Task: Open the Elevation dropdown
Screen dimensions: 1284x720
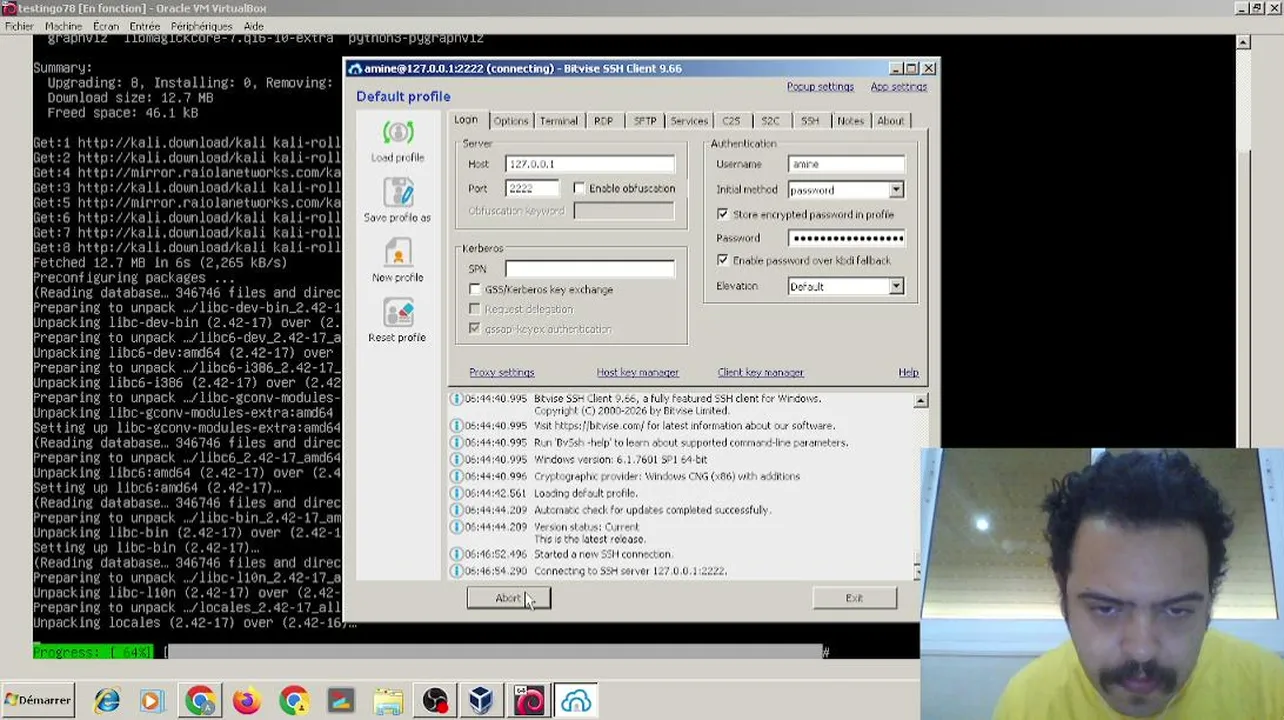Action: [896, 286]
